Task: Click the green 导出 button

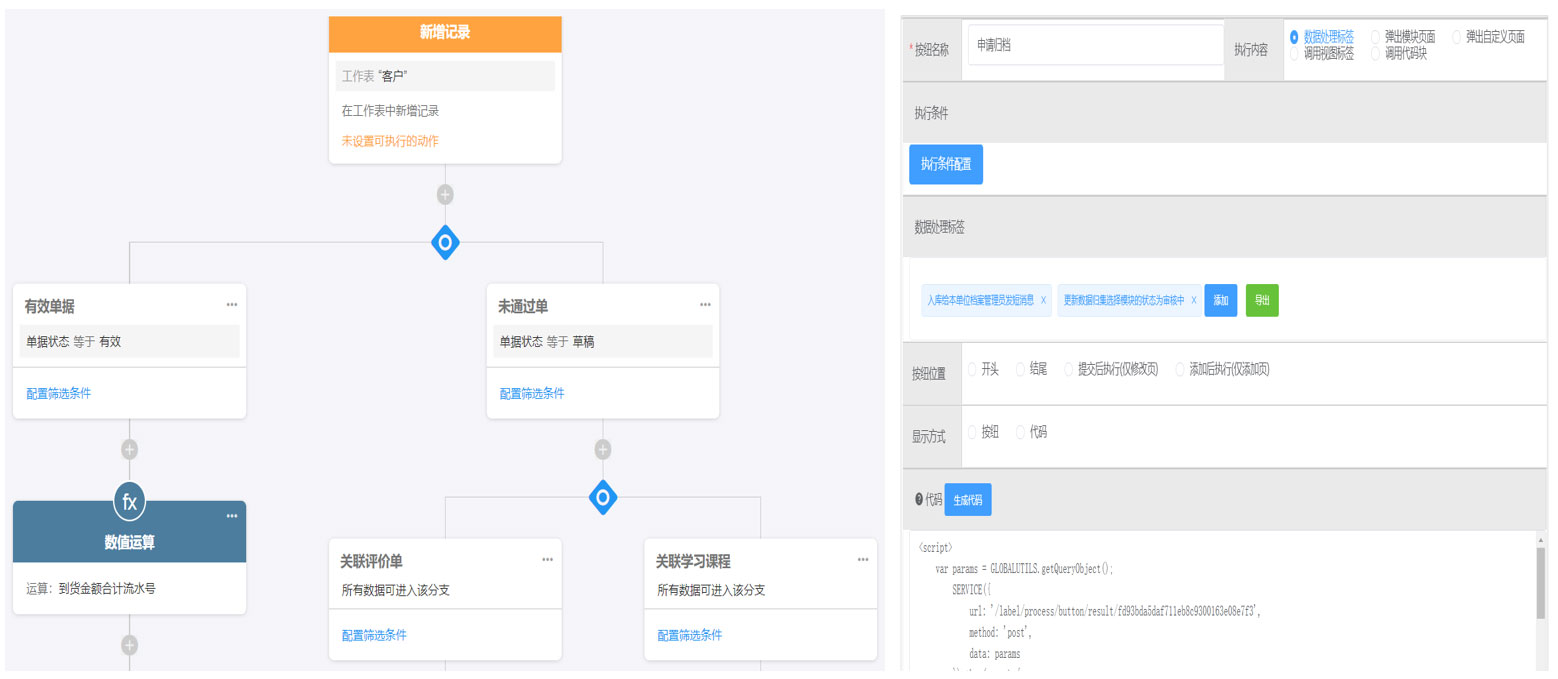Action: pos(1262,300)
